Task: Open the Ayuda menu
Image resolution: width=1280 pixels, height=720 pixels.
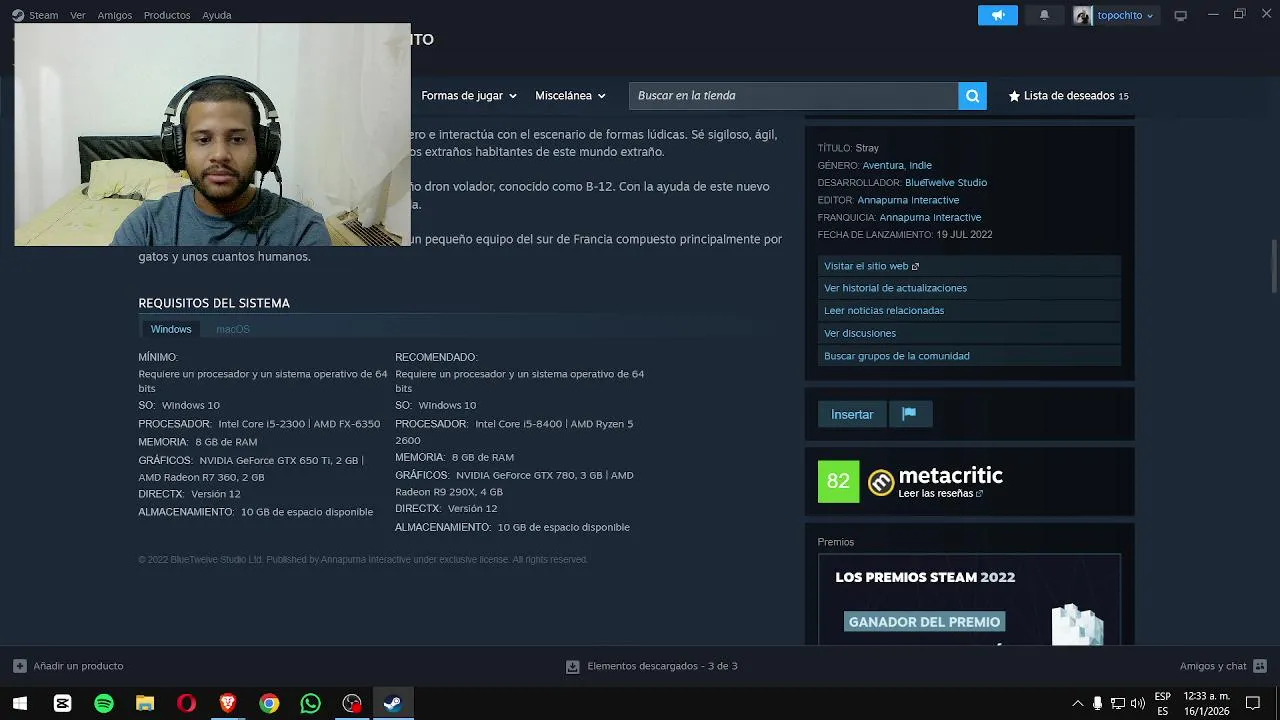Action: 217,15
